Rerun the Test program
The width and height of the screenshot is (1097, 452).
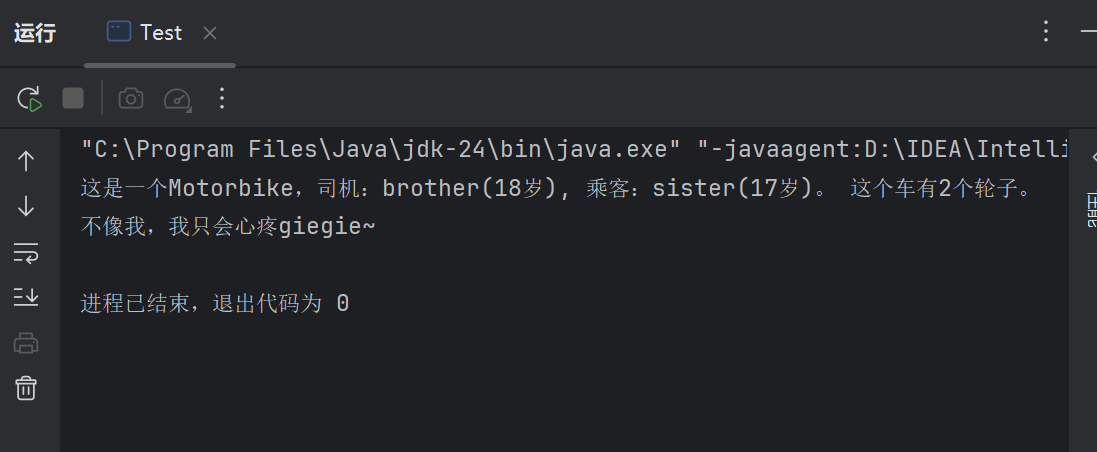29,98
